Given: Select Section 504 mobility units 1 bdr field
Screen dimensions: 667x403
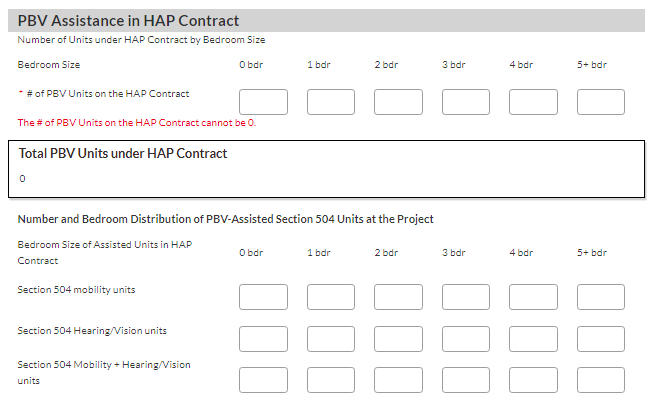Looking at the screenshot, I should (x=331, y=297).
